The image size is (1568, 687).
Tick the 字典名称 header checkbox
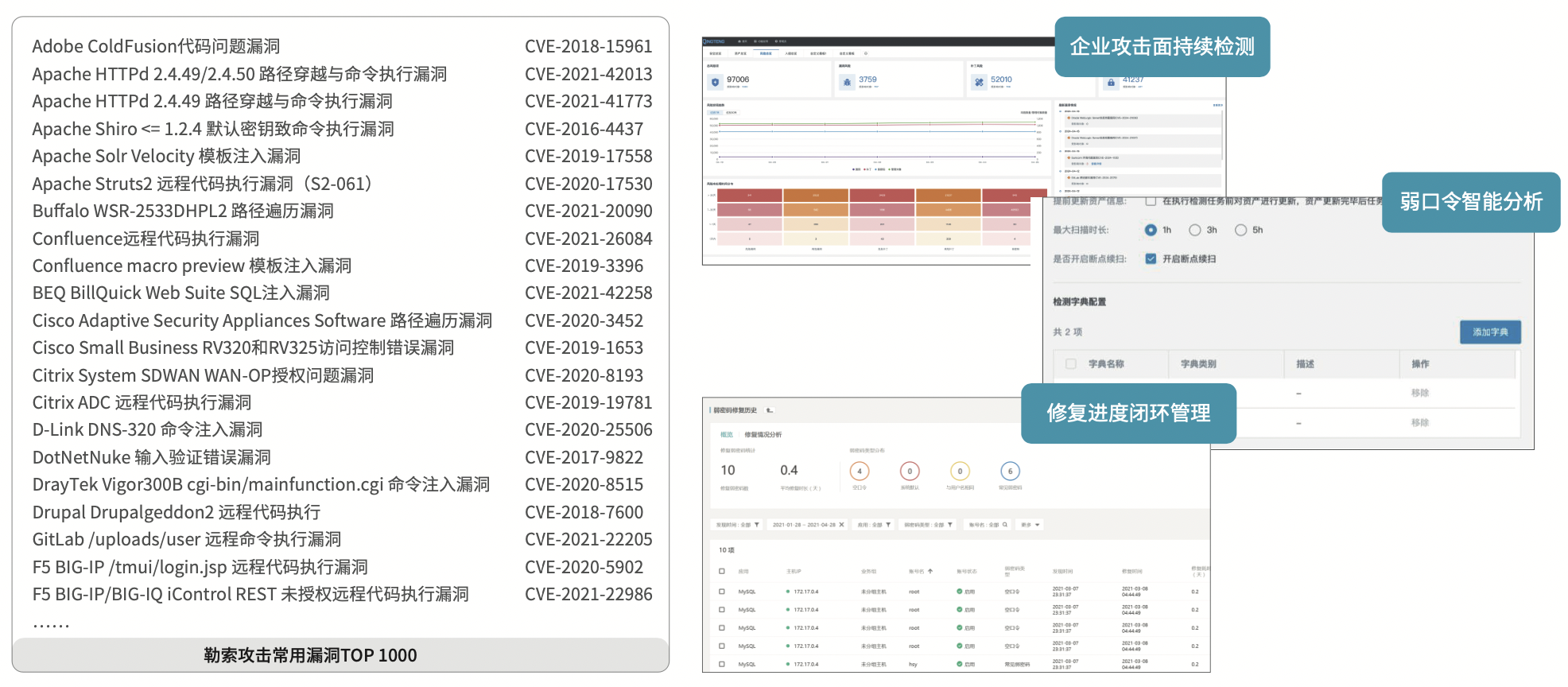pyautogui.click(x=1070, y=363)
